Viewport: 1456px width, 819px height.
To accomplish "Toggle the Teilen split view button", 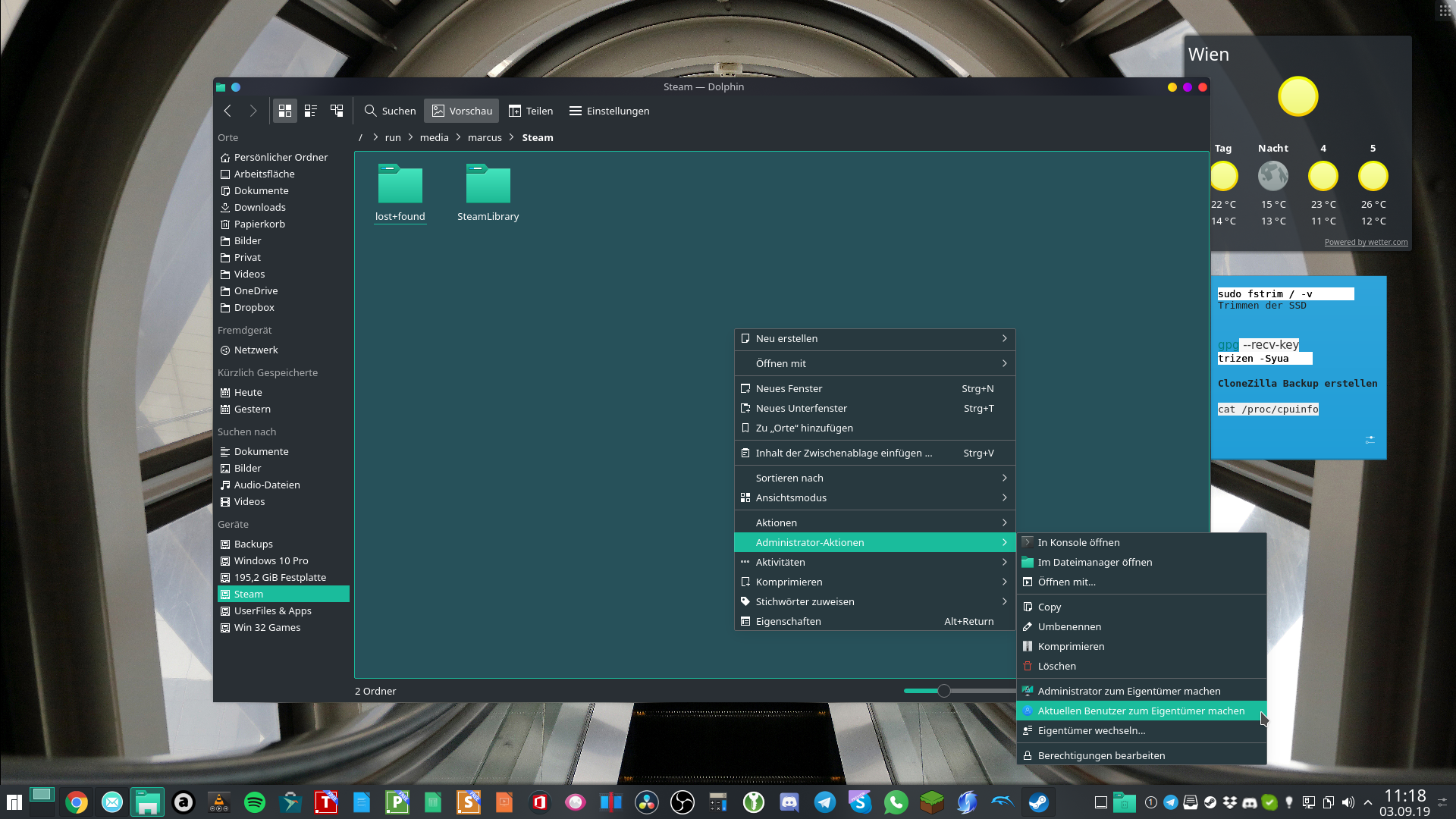I will click(x=531, y=111).
